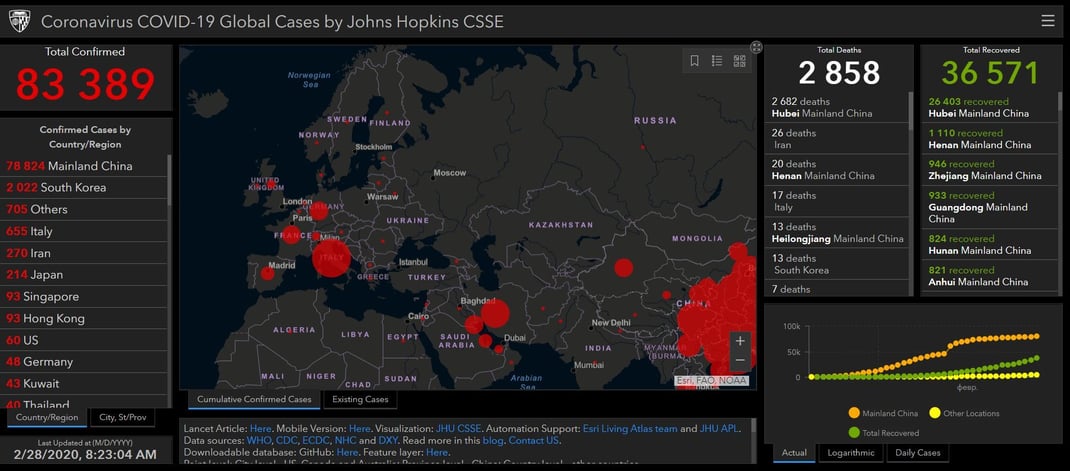Expand the map panel to fullscreen

click(x=757, y=47)
